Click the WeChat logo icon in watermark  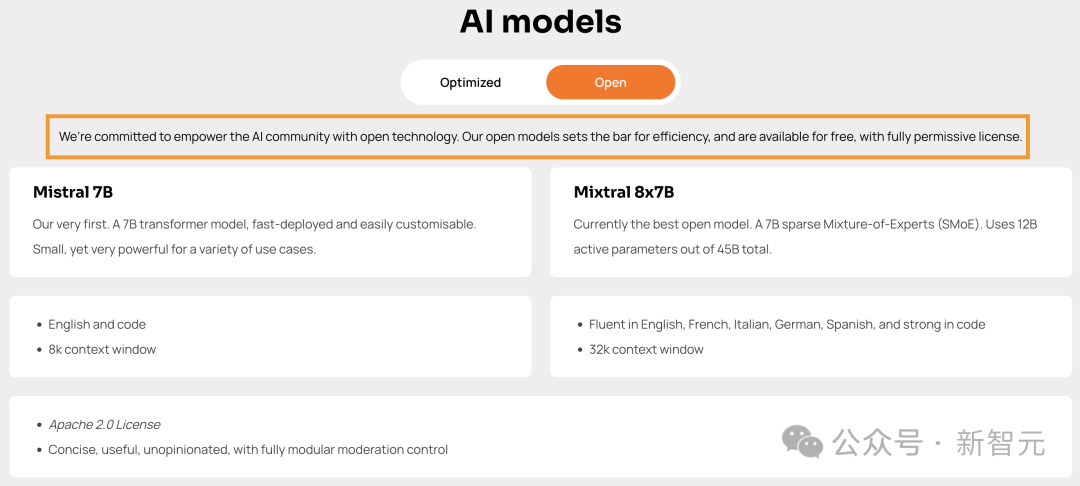pos(802,441)
